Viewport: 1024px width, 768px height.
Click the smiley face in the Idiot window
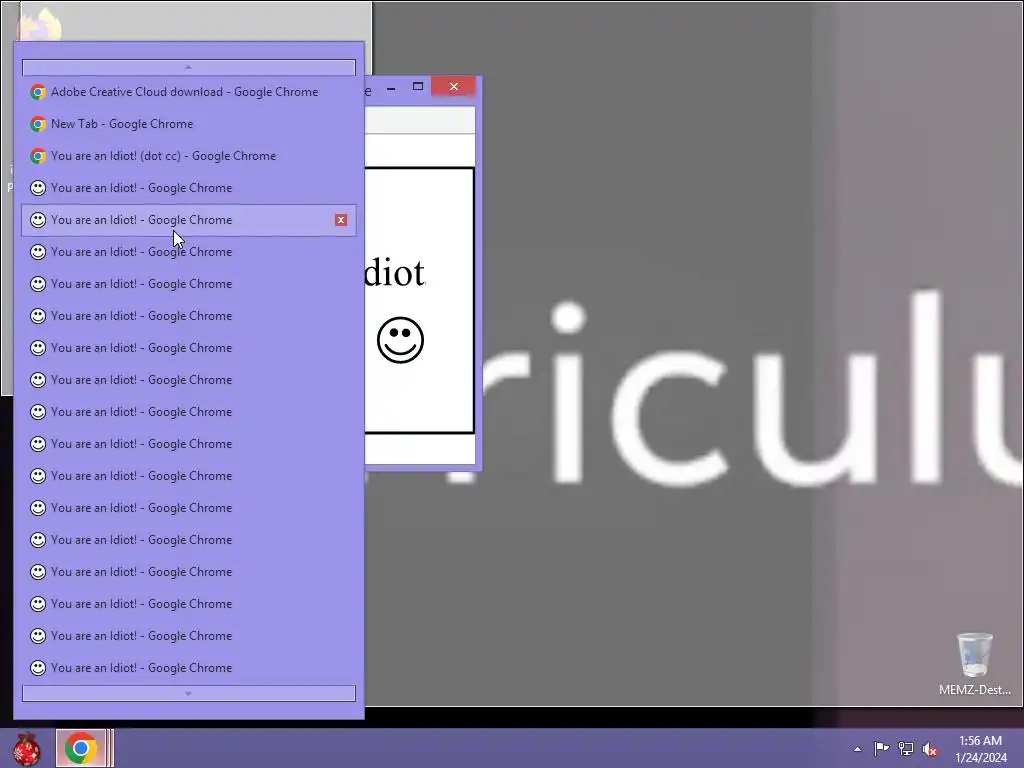click(400, 340)
